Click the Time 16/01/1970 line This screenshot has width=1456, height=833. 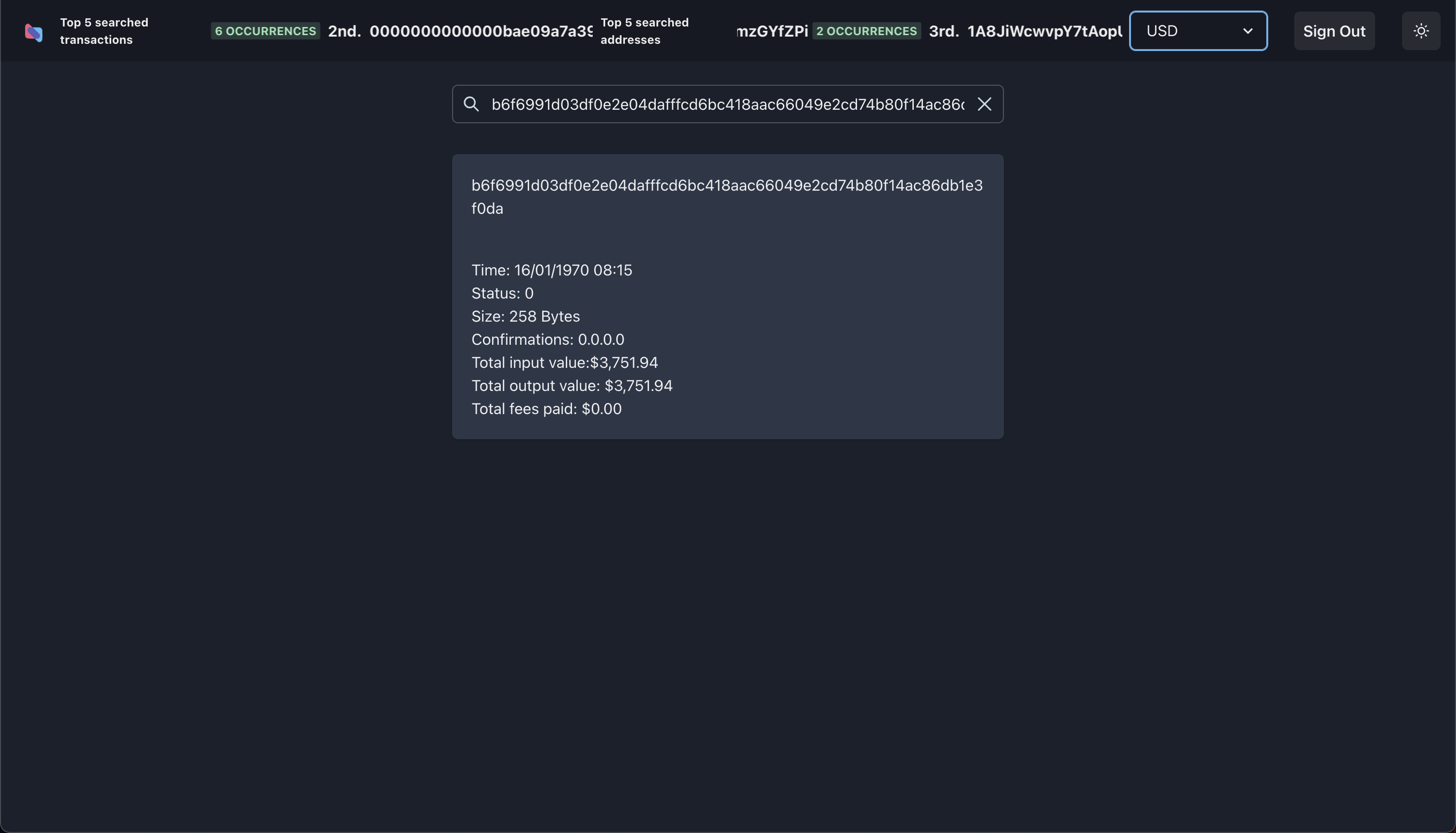(x=551, y=270)
